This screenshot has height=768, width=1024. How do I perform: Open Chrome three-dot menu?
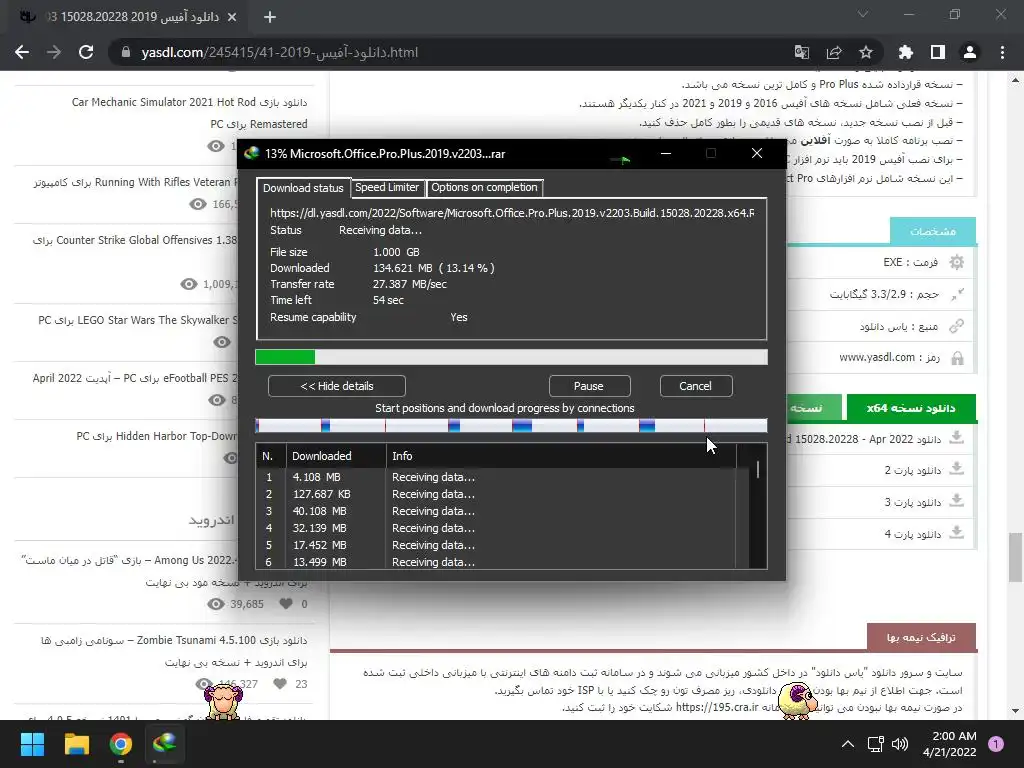(x=1002, y=52)
